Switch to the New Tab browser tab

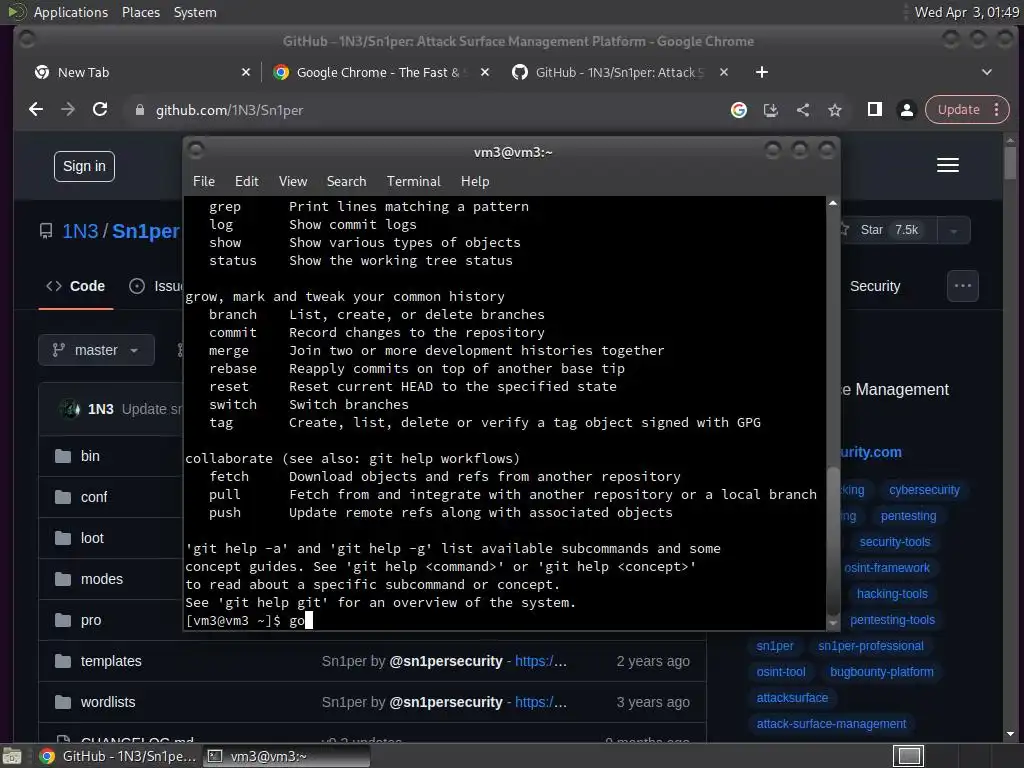pyautogui.click(x=142, y=72)
